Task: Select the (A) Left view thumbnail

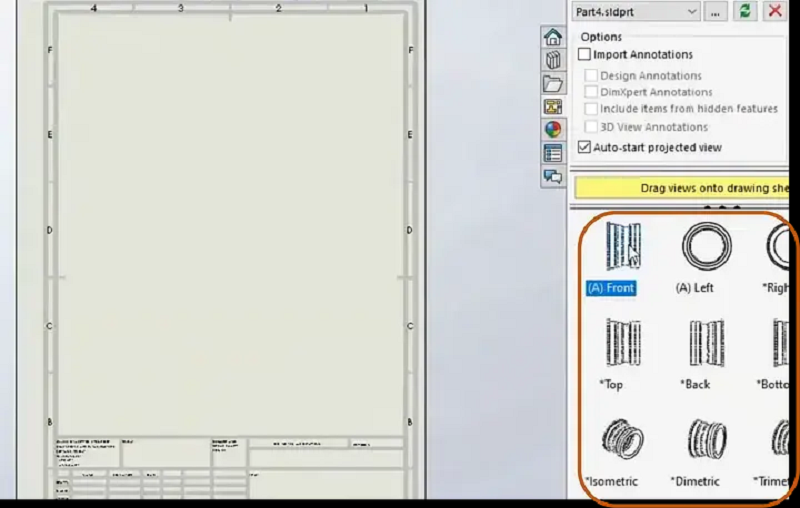Action: pyautogui.click(x=706, y=246)
